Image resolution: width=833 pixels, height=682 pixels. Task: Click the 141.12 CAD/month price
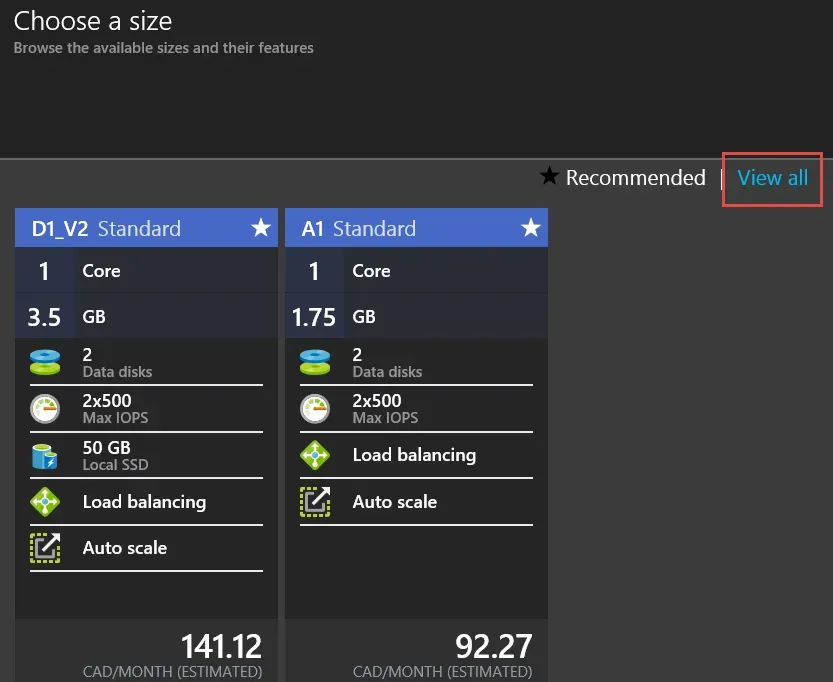click(x=220, y=646)
